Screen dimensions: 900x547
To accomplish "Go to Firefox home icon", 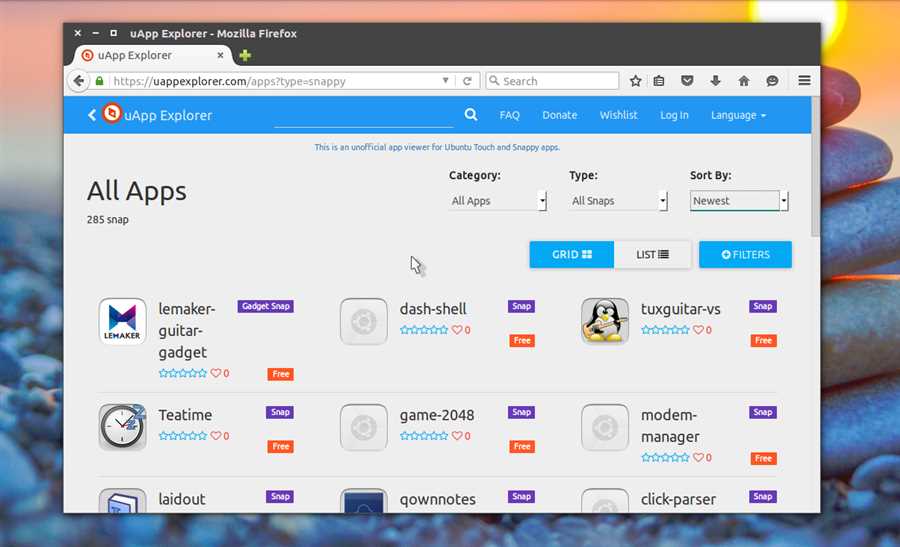I will coord(744,81).
